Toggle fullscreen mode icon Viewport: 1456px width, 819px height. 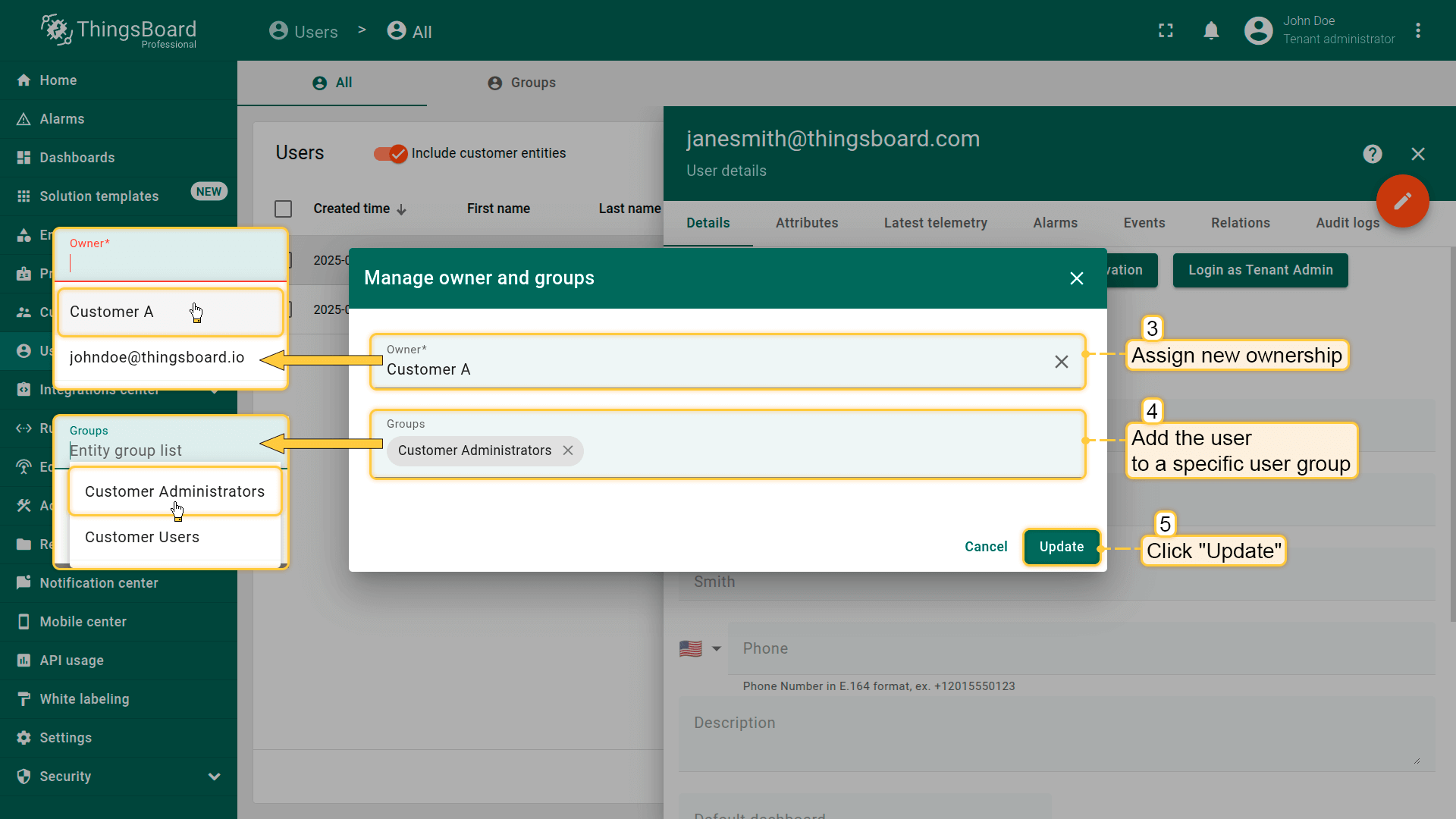[x=1166, y=31]
